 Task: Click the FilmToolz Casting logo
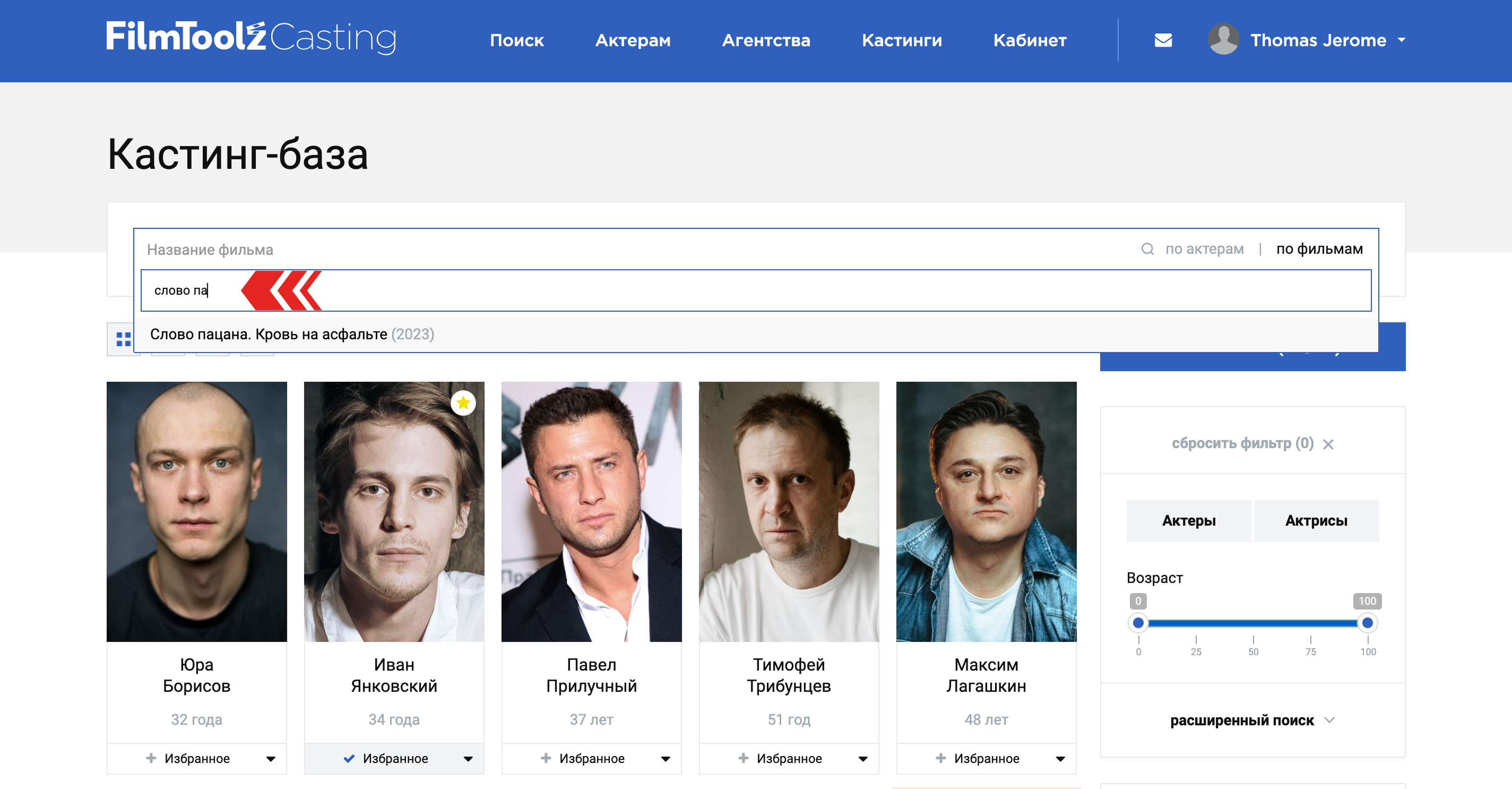(251, 37)
